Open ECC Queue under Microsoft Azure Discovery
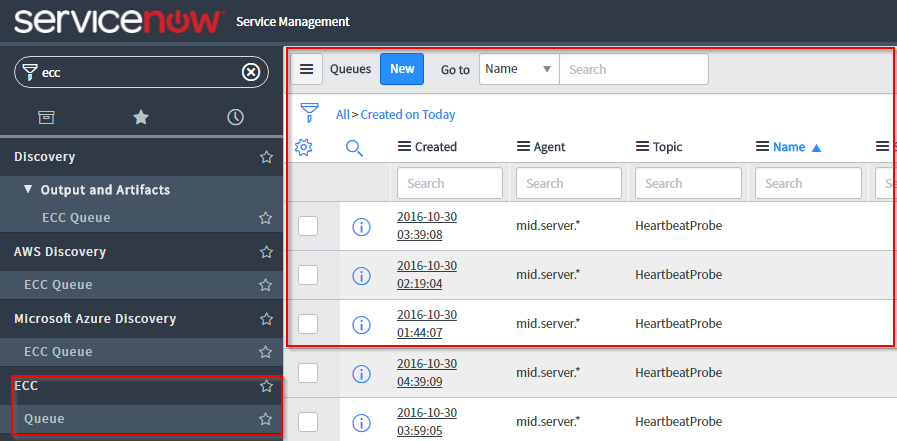The width and height of the screenshot is (897, 441). point(58,352)
